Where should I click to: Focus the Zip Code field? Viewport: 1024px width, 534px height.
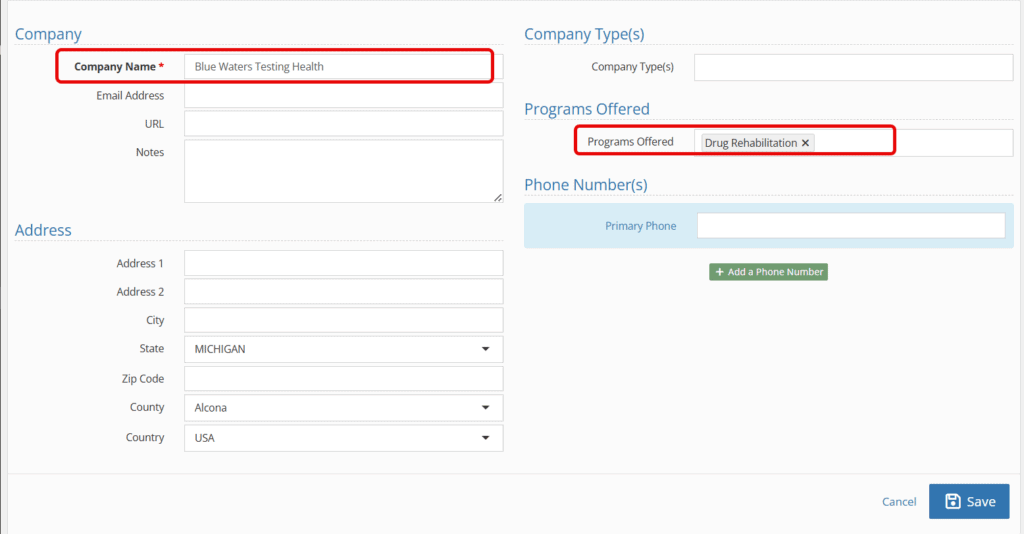(x=344, y=379)
